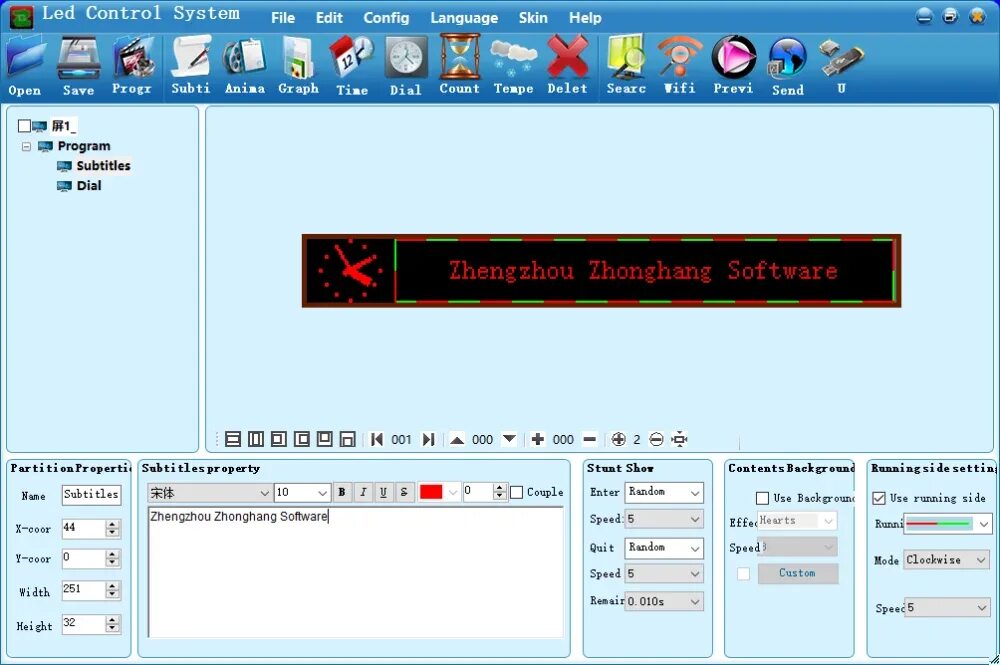Toggle the checkbox next to Custom button
The height and width of the screenshot is (665, 1000).
pos(744,573)
